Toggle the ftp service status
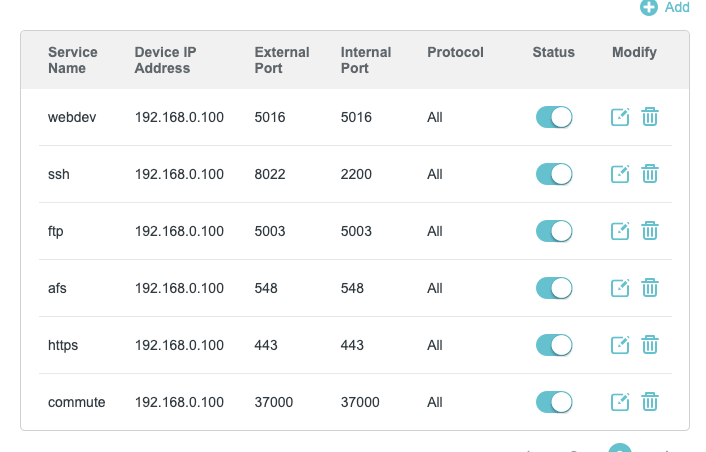The width and height of the screenshot is (706, 452). 554,231
